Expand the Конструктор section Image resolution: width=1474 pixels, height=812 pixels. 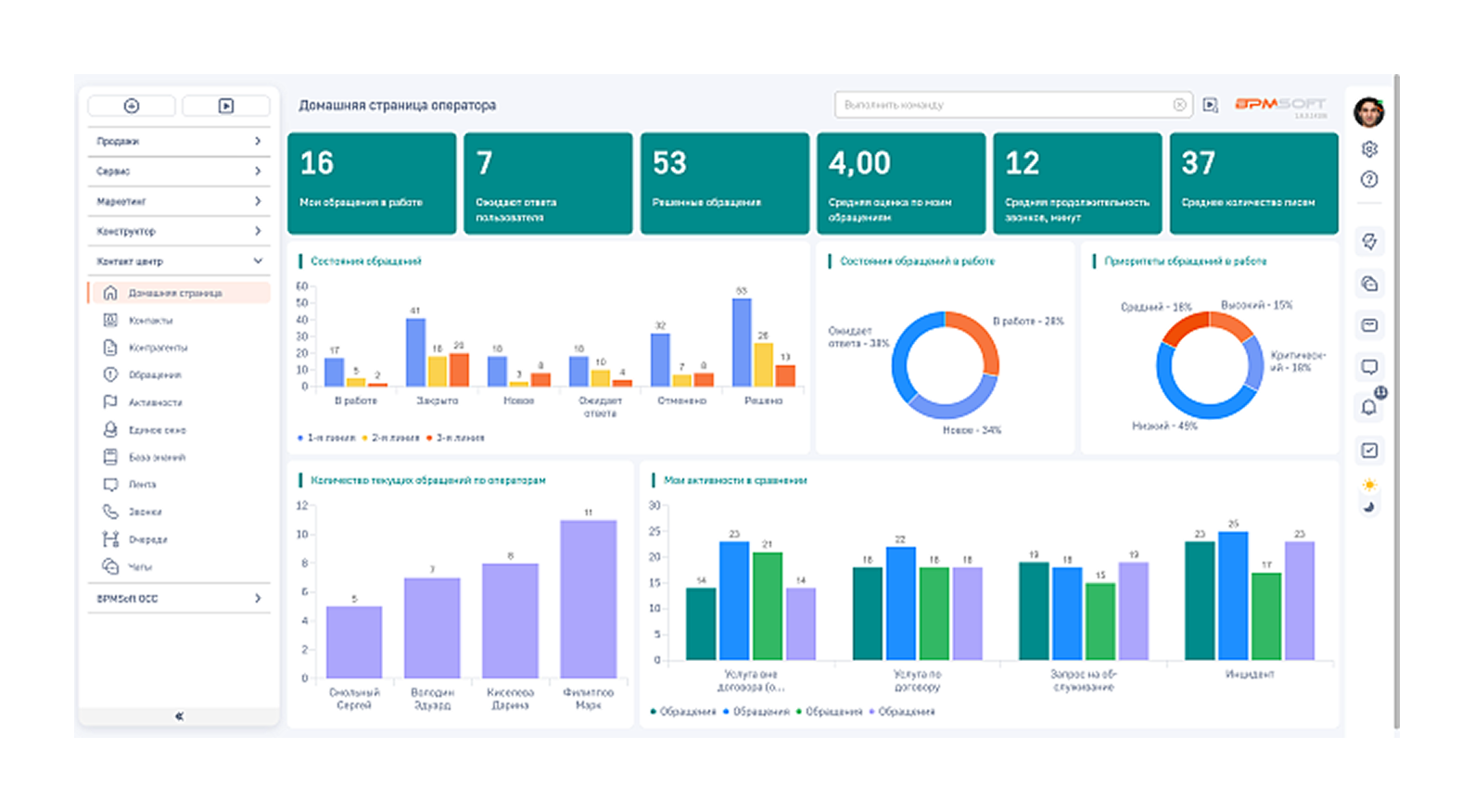tap(179, 231)
